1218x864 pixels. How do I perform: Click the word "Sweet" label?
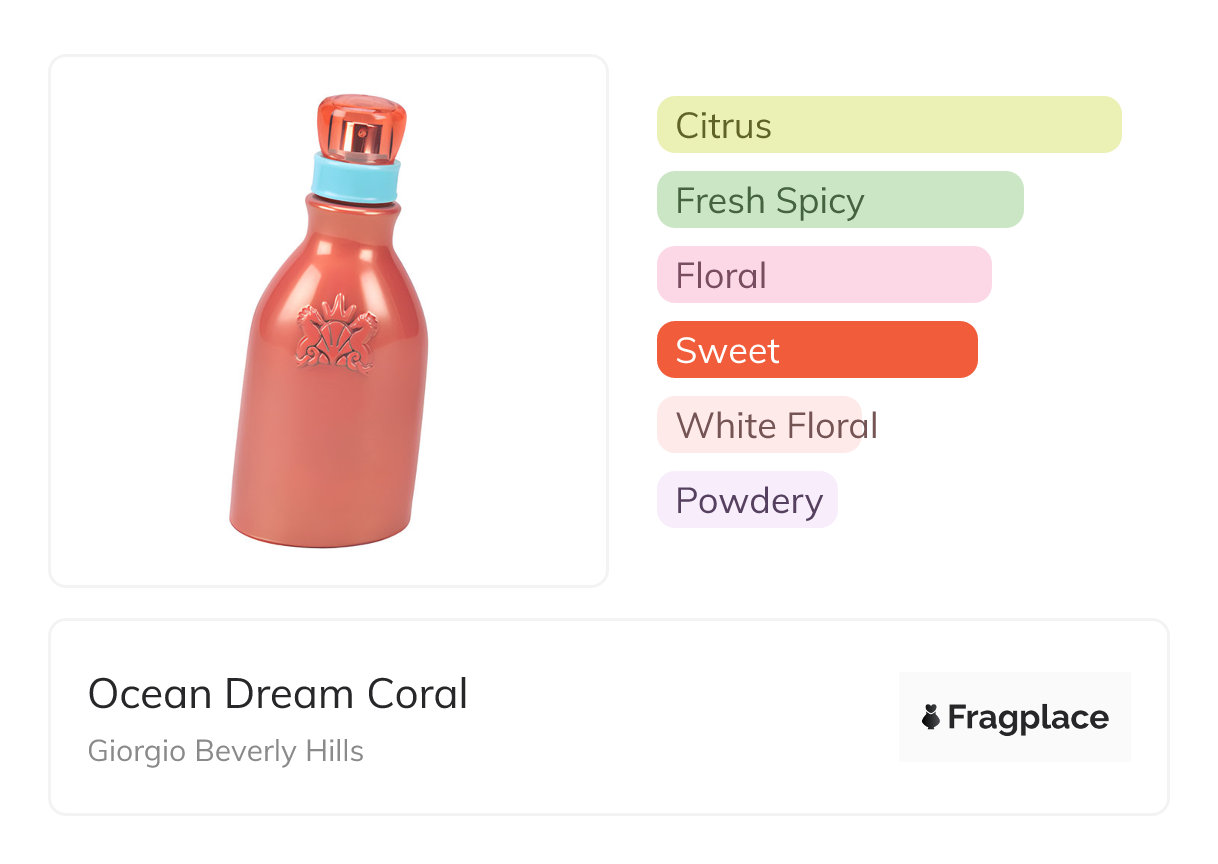point(727,350)
